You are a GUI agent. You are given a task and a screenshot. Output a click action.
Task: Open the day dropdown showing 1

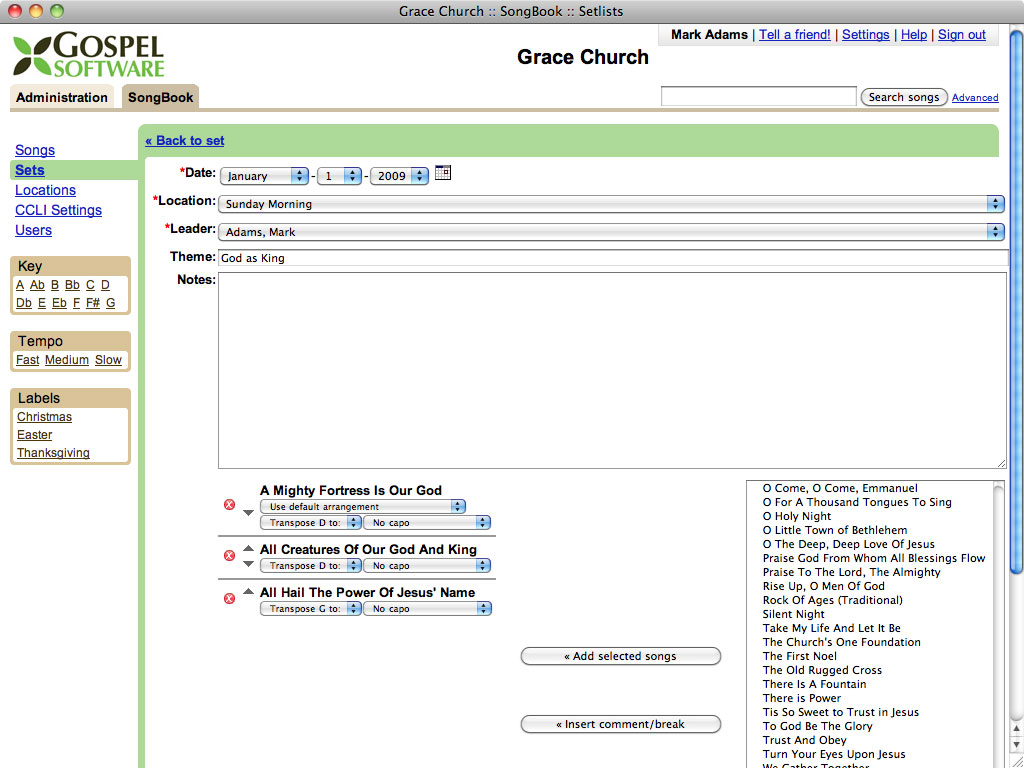coord(339,176)
